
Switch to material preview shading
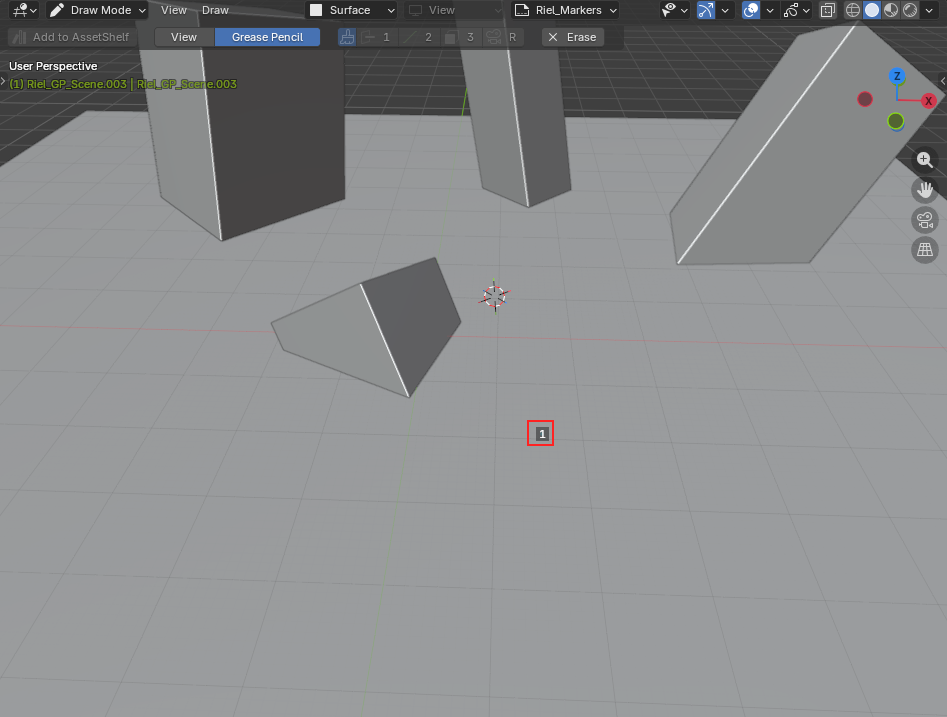coord(891,10)
